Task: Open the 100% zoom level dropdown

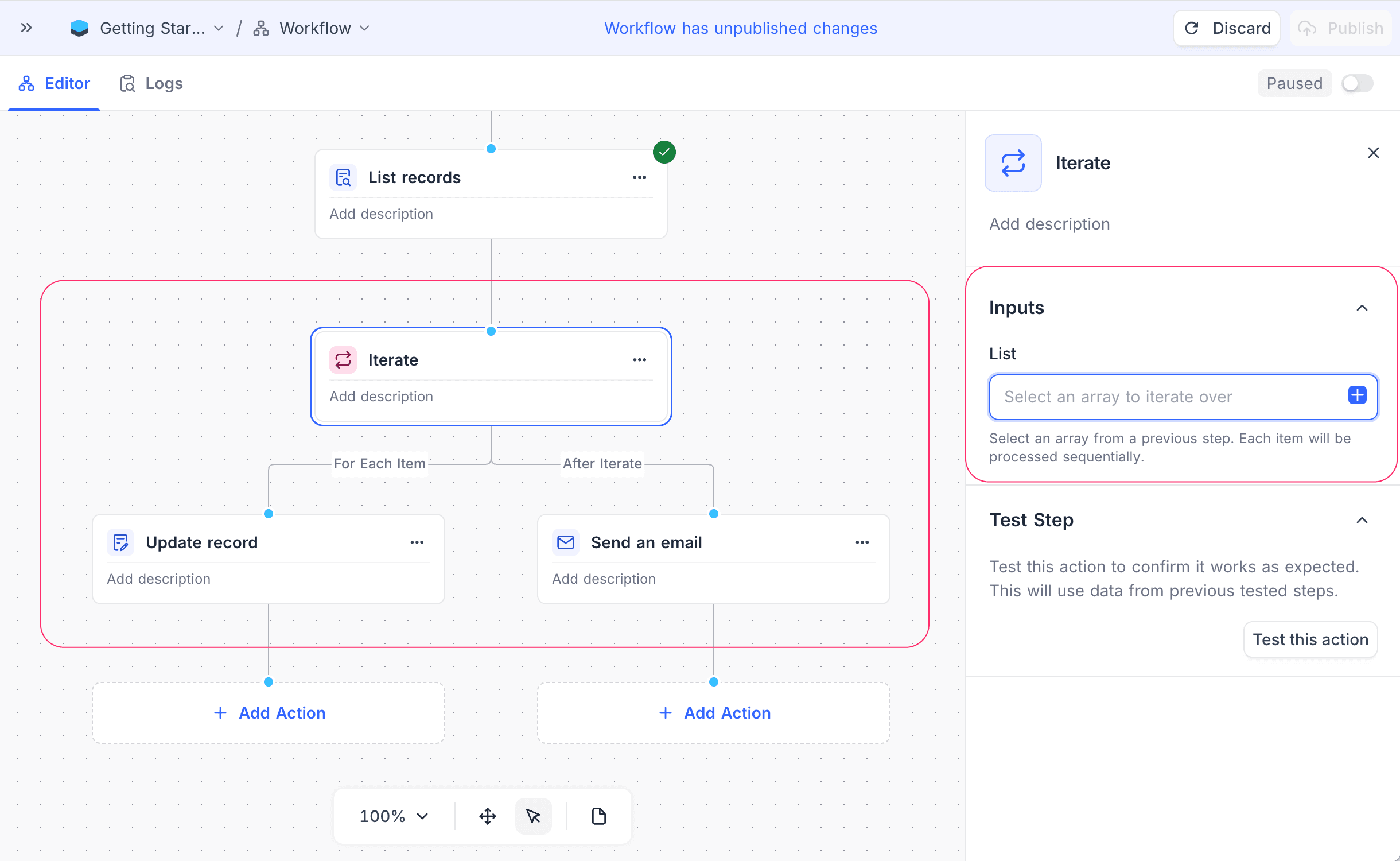Action: point(392,816)
